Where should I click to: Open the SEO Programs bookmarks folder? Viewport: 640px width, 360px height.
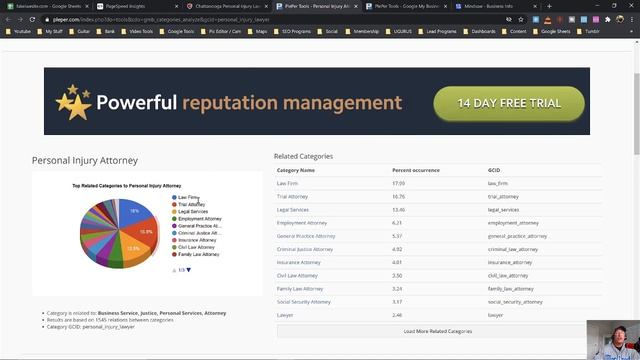292,31
